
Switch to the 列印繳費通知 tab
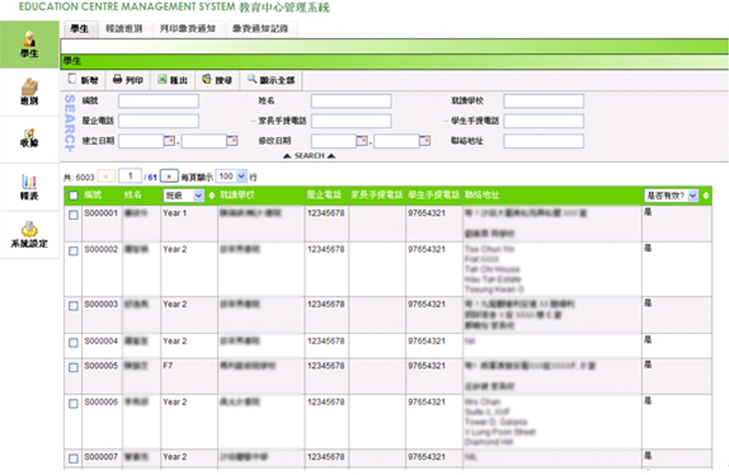[187, 29]
